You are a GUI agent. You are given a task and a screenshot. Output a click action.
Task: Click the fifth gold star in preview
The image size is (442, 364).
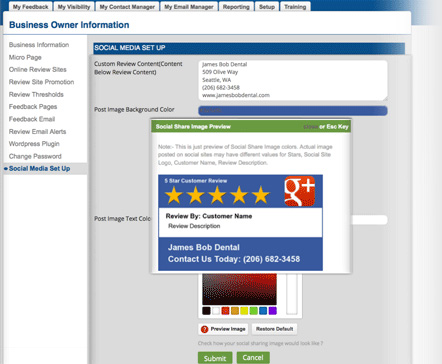tap(261, 195)
